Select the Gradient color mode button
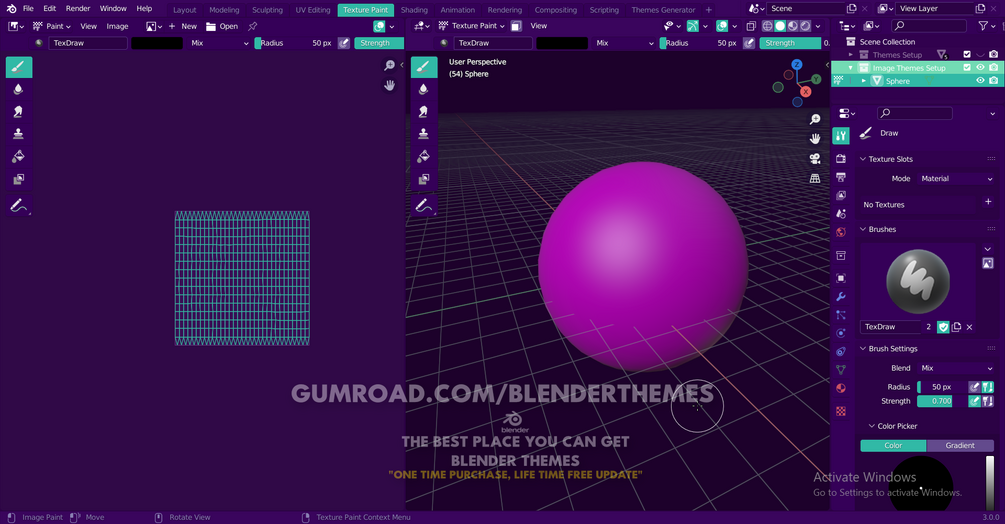Screen dimensions: 1005x524 click(x=960, y=445)
